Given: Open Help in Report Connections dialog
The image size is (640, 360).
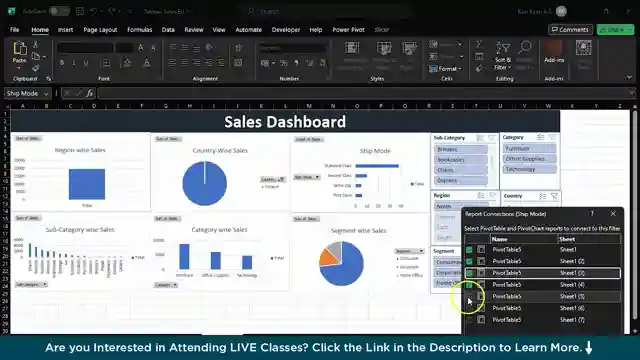Looking at the screenshot, I should click(592, 213).
